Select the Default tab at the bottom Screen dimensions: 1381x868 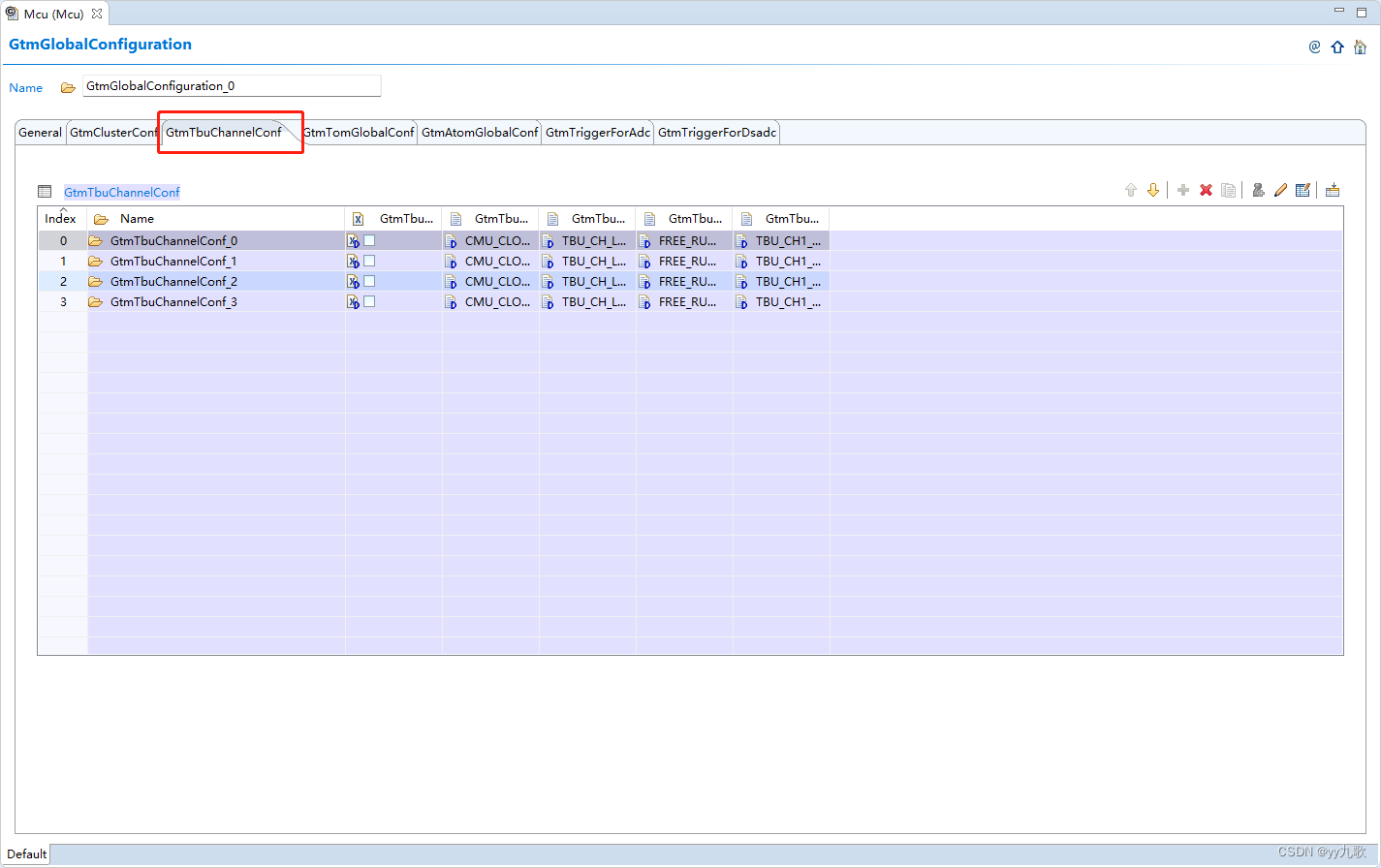[26, 853]
